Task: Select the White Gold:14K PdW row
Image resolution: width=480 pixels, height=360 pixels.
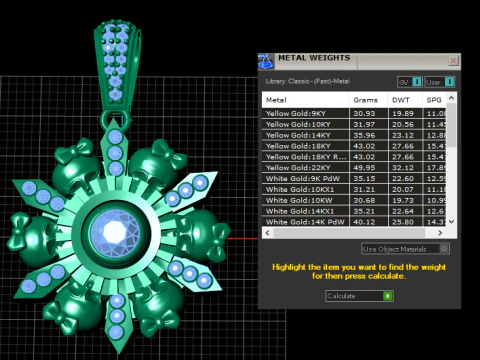Action: [354, 222]
